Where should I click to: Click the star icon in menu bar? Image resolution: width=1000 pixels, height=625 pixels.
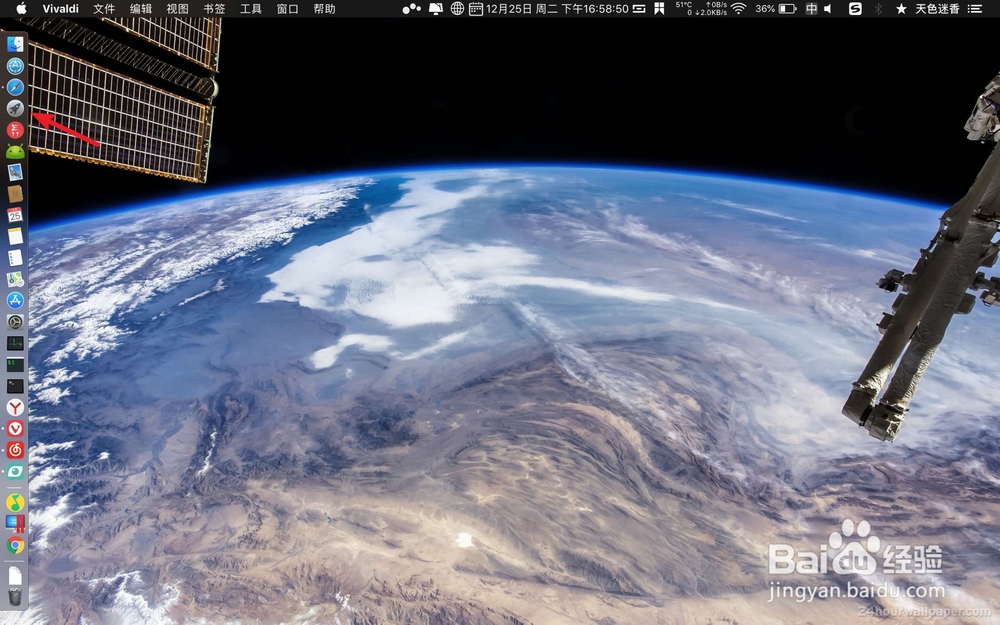(x=901, y=9)
